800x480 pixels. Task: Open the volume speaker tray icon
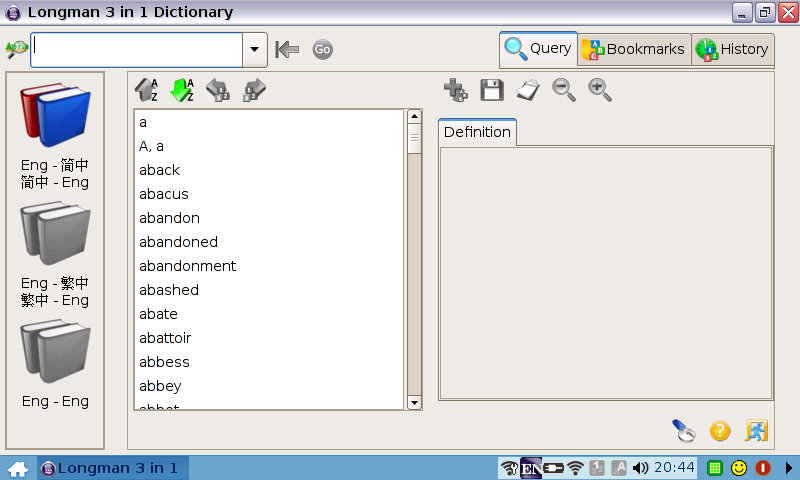coord(640,468)
